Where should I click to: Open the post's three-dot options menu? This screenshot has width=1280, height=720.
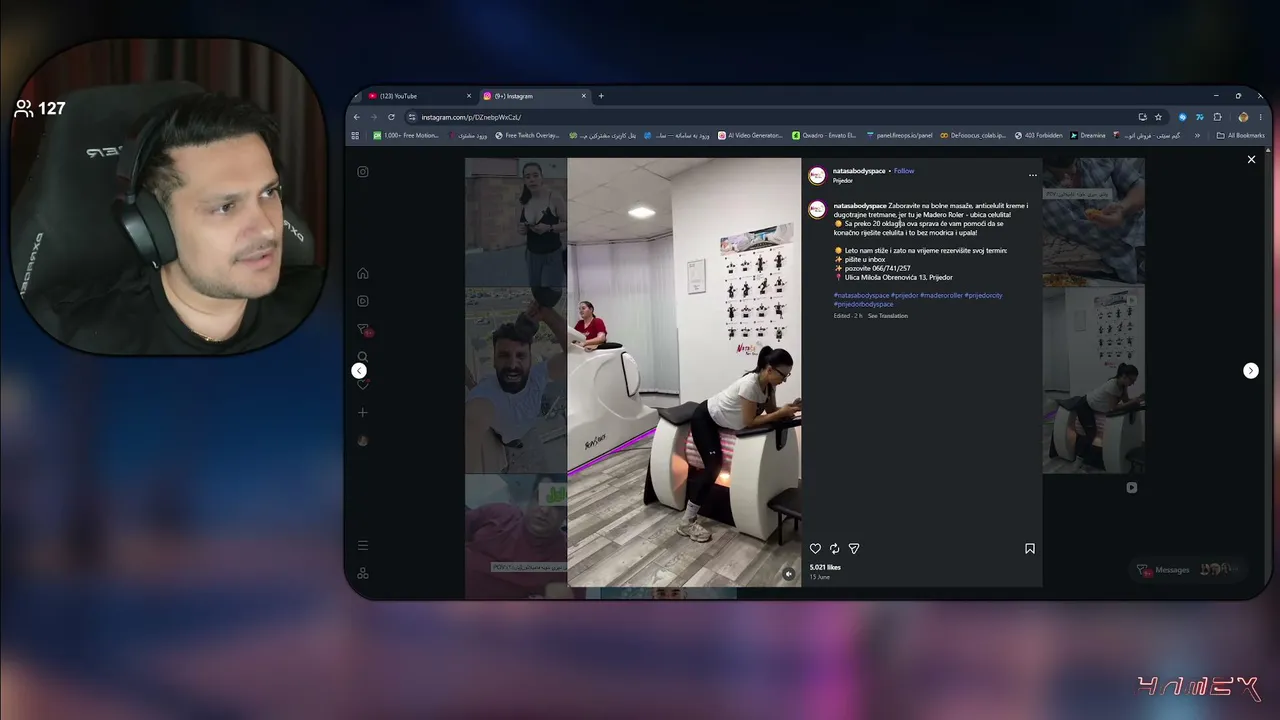(x=1033, y=175)
